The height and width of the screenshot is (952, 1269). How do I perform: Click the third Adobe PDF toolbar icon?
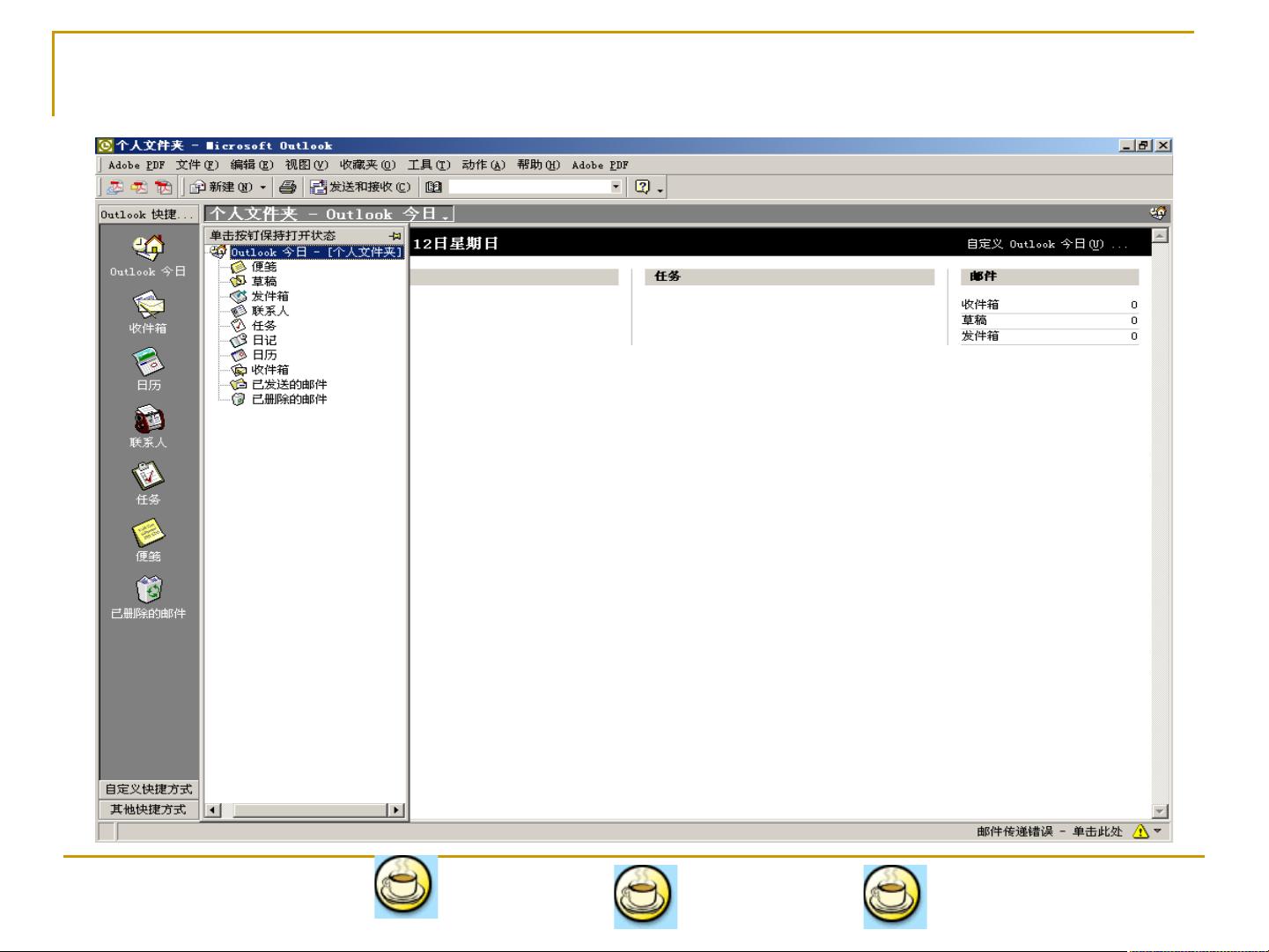[x=163, y=187]
